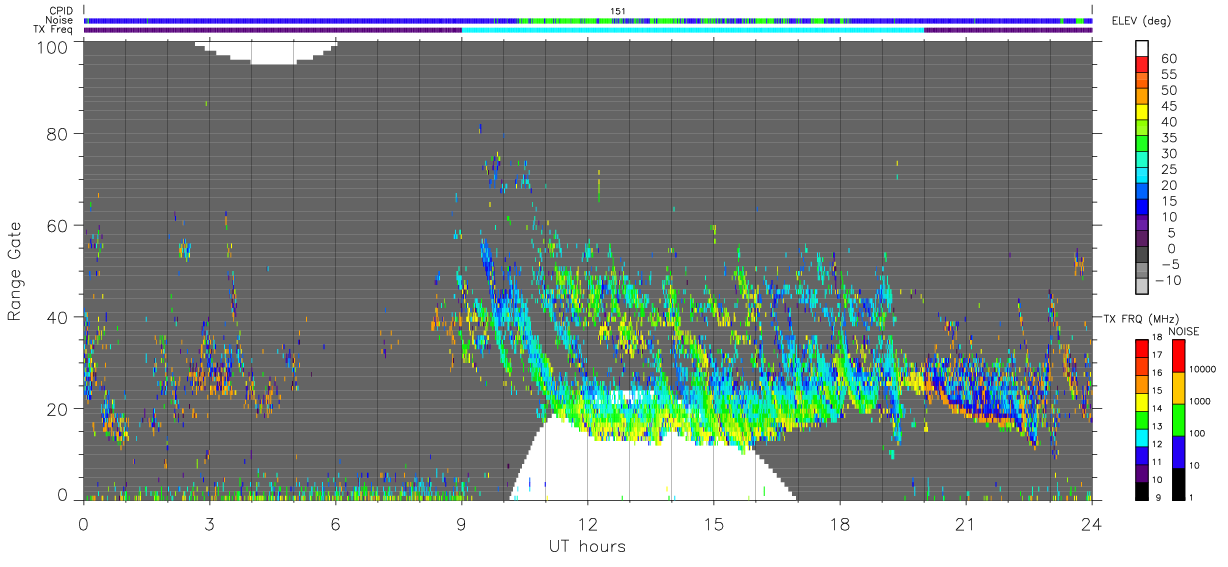Image resolution: width=1228 pixels, height=567 pixels.
Task: Select the cyan 12–13 MHz frequency swatch
Action: (x=1143, y=436)
